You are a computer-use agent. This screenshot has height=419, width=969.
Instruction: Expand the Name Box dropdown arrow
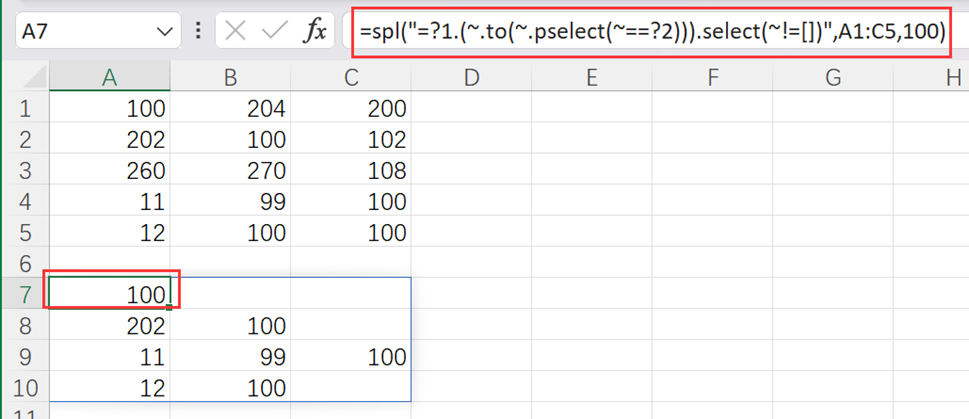[x=165, y=32]
